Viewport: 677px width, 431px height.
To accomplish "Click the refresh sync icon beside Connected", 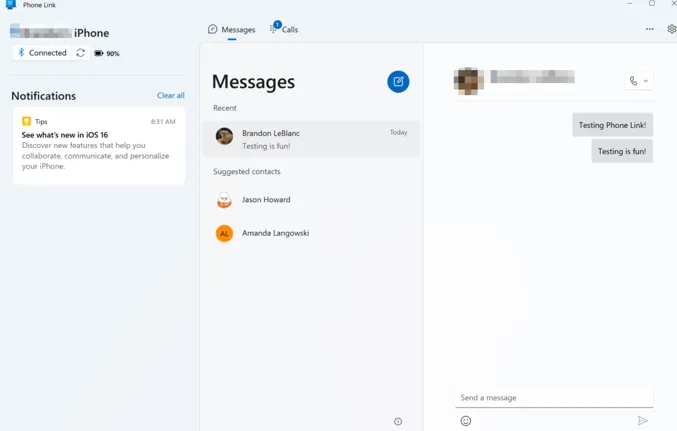I will [80, 53].
